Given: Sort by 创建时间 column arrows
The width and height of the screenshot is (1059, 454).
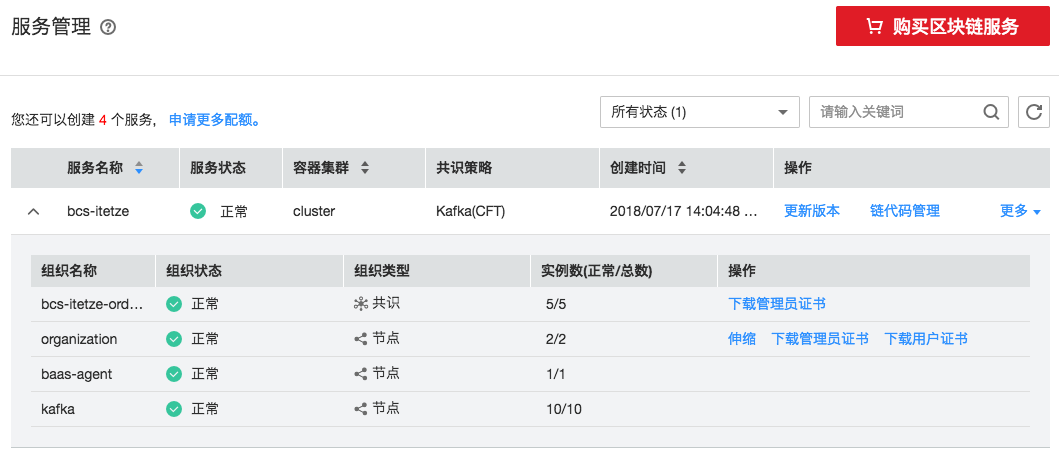Looking at the screenshot, I should (682, 168).
